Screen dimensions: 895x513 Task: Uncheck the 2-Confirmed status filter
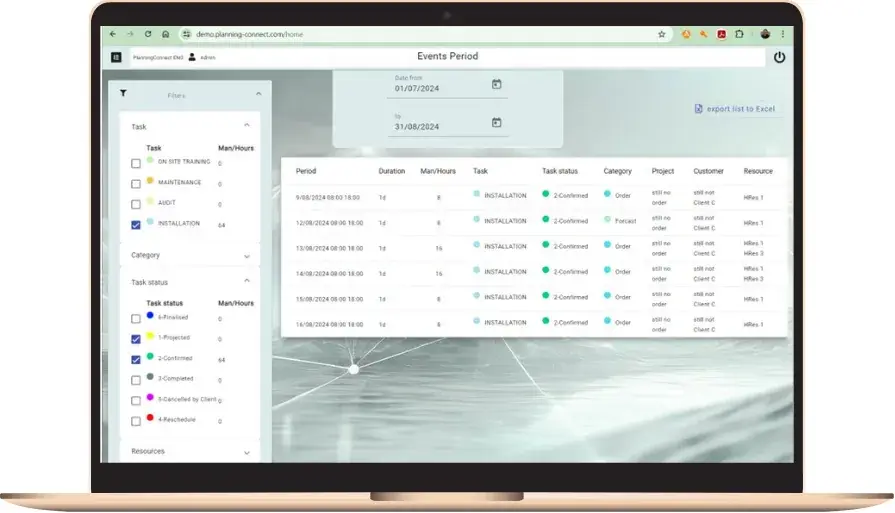click(x=136, y=359)
